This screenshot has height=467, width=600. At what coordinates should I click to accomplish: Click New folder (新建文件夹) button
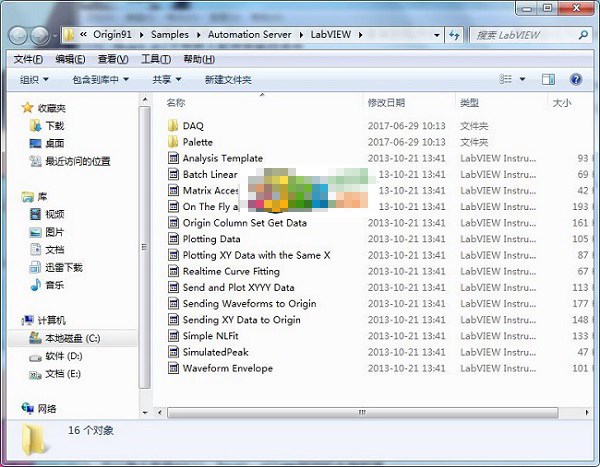coord(228,80)
